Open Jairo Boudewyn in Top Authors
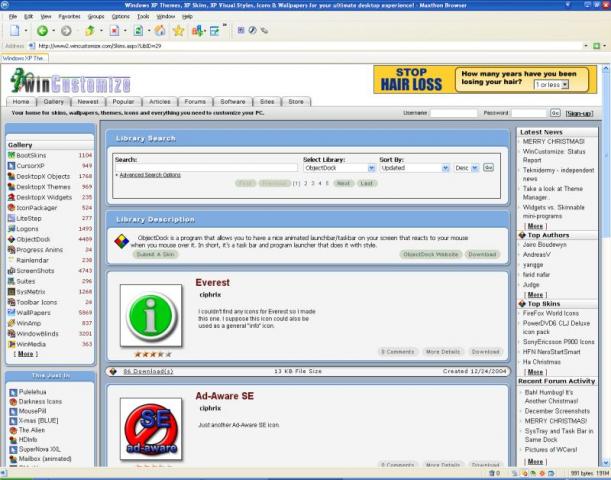This screenshot has height=480, width=611. (x=544, y=245)
